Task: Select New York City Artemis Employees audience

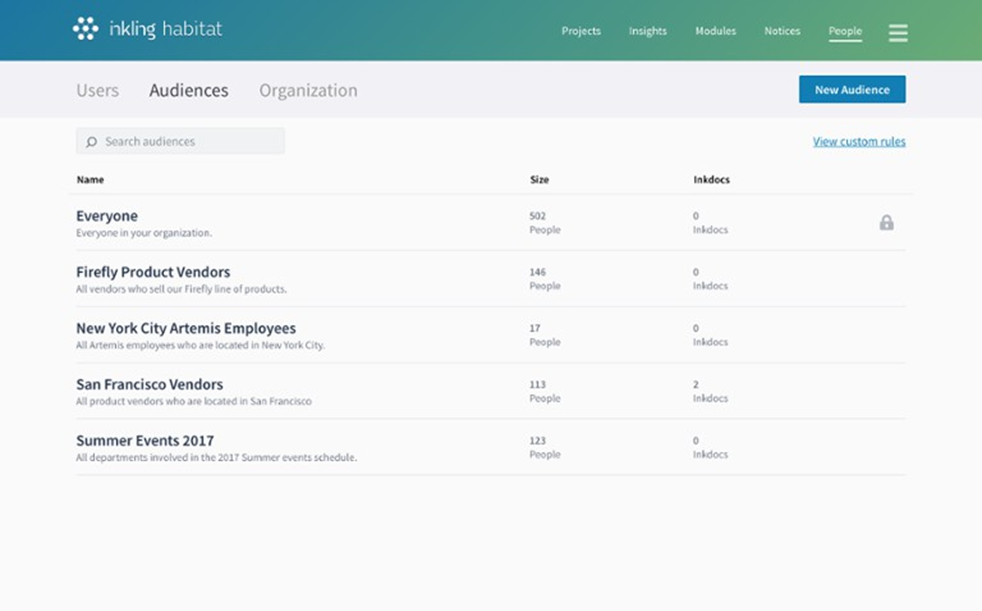Action: pyautogui.click(x=186, y=328)
